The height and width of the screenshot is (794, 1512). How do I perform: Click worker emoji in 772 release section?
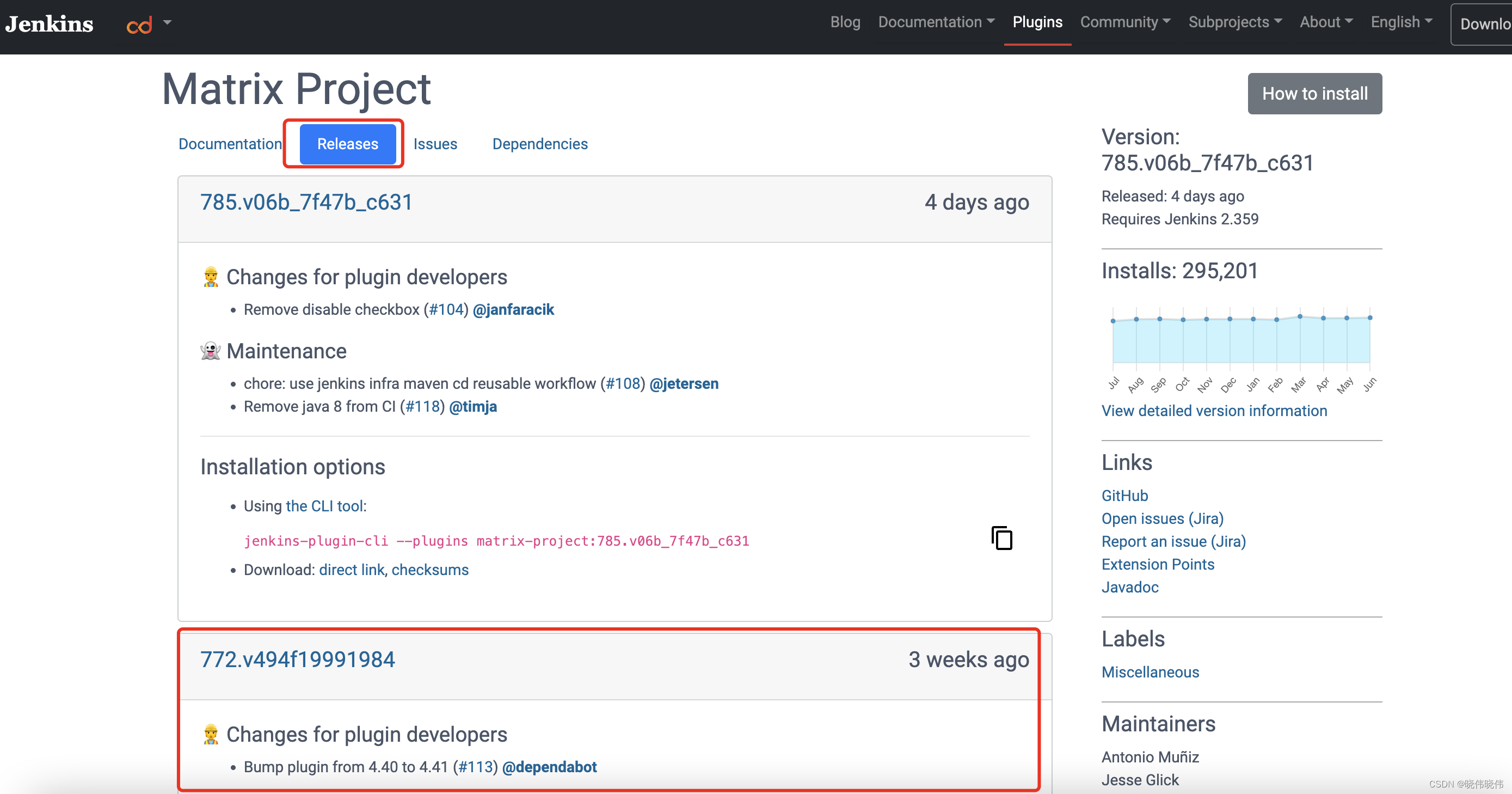[x=211, y=735]
